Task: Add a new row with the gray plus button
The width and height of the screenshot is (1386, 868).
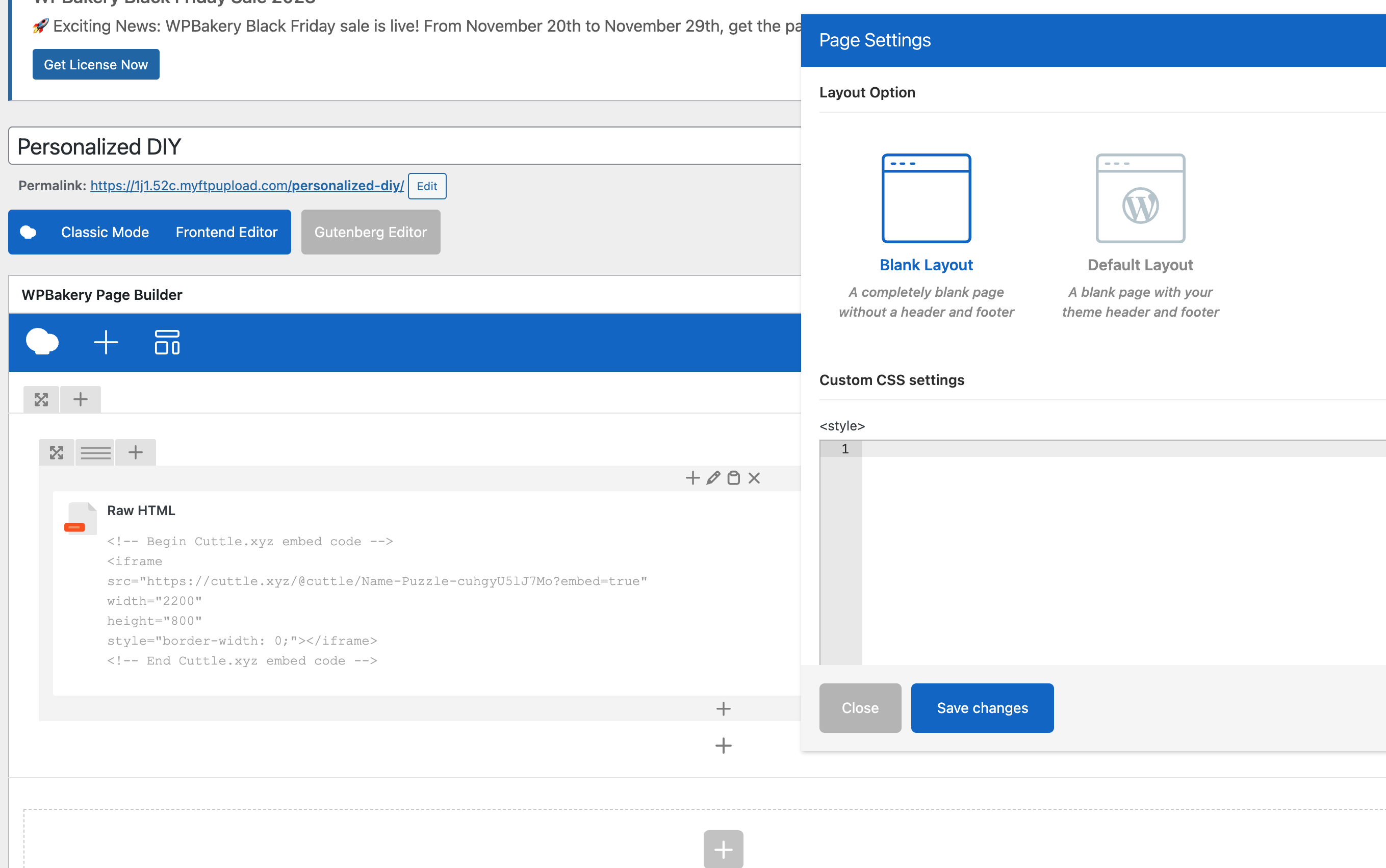Action: [x=723, y=849]
